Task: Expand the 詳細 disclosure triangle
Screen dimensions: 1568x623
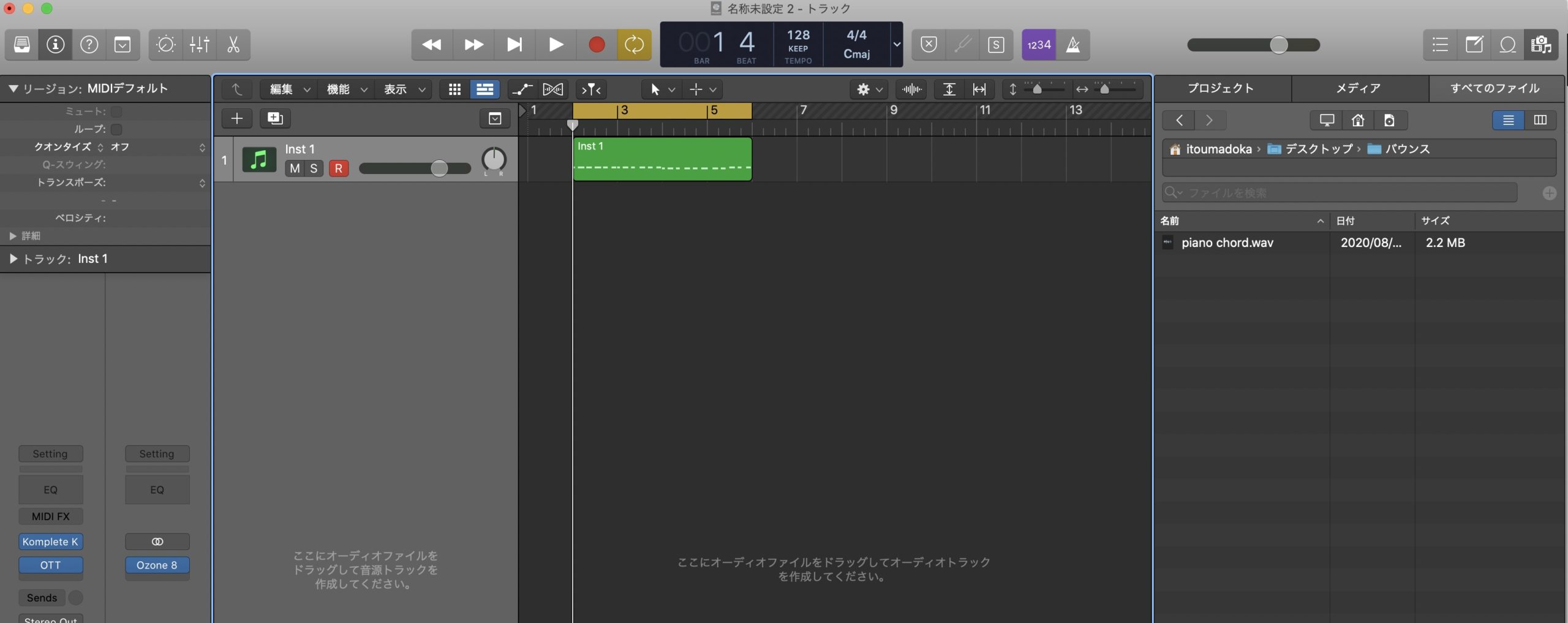Action: pos(13,236)
